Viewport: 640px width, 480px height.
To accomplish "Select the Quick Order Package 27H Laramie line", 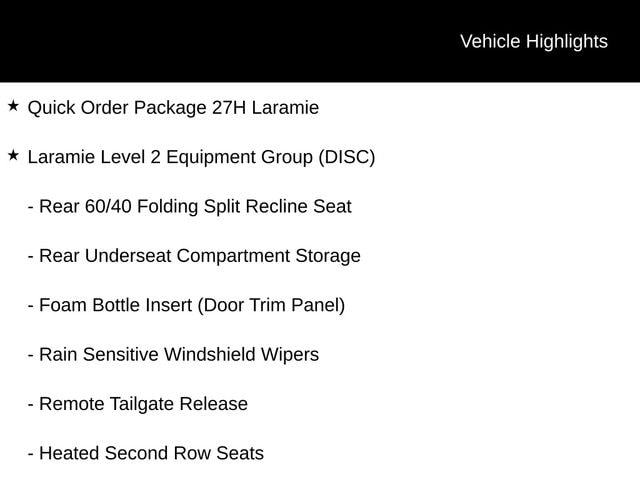I will pos(173,107).
